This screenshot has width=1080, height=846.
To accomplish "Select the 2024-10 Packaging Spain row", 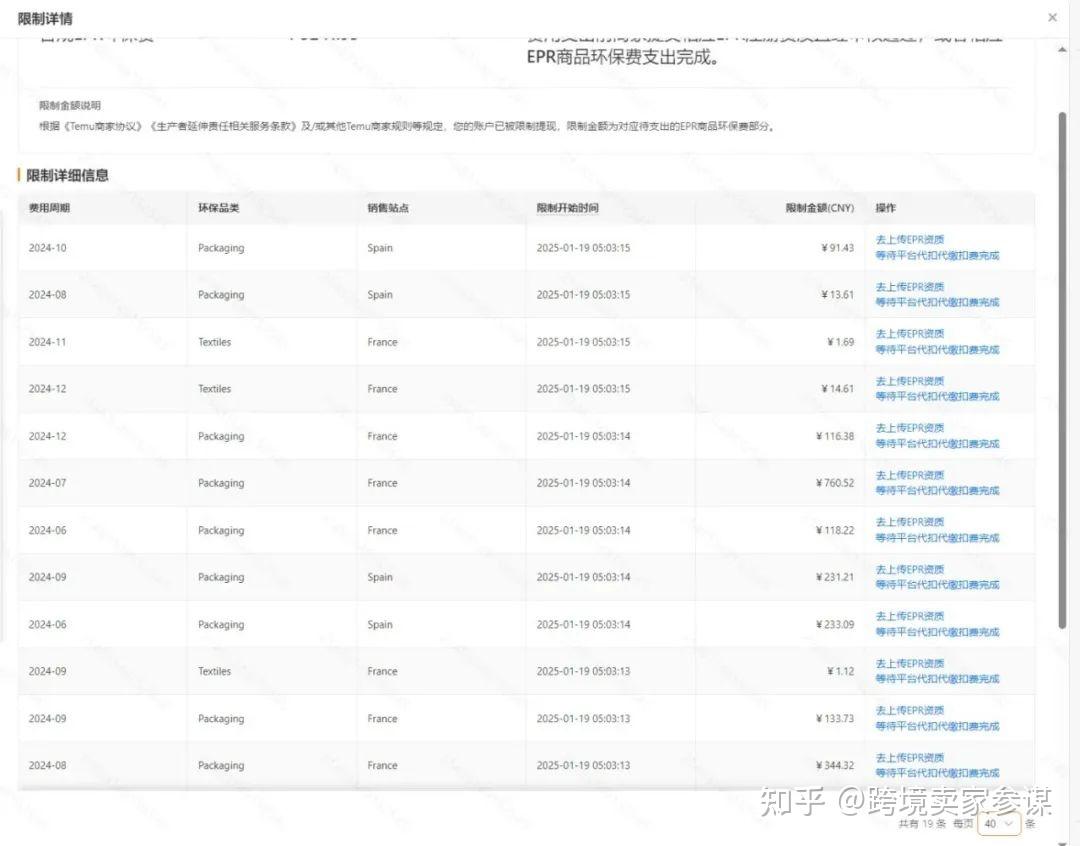I will [x=526, y=248].
